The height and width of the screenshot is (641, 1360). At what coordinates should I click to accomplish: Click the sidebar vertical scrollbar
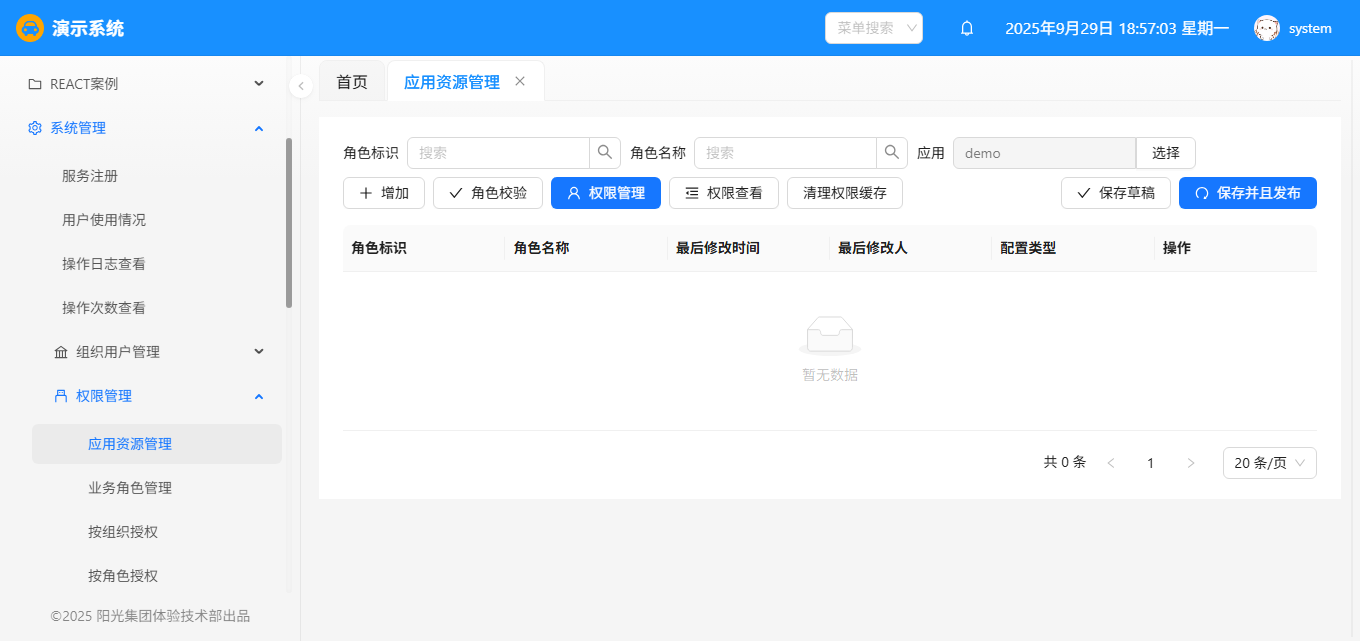(x=289, y=222)
